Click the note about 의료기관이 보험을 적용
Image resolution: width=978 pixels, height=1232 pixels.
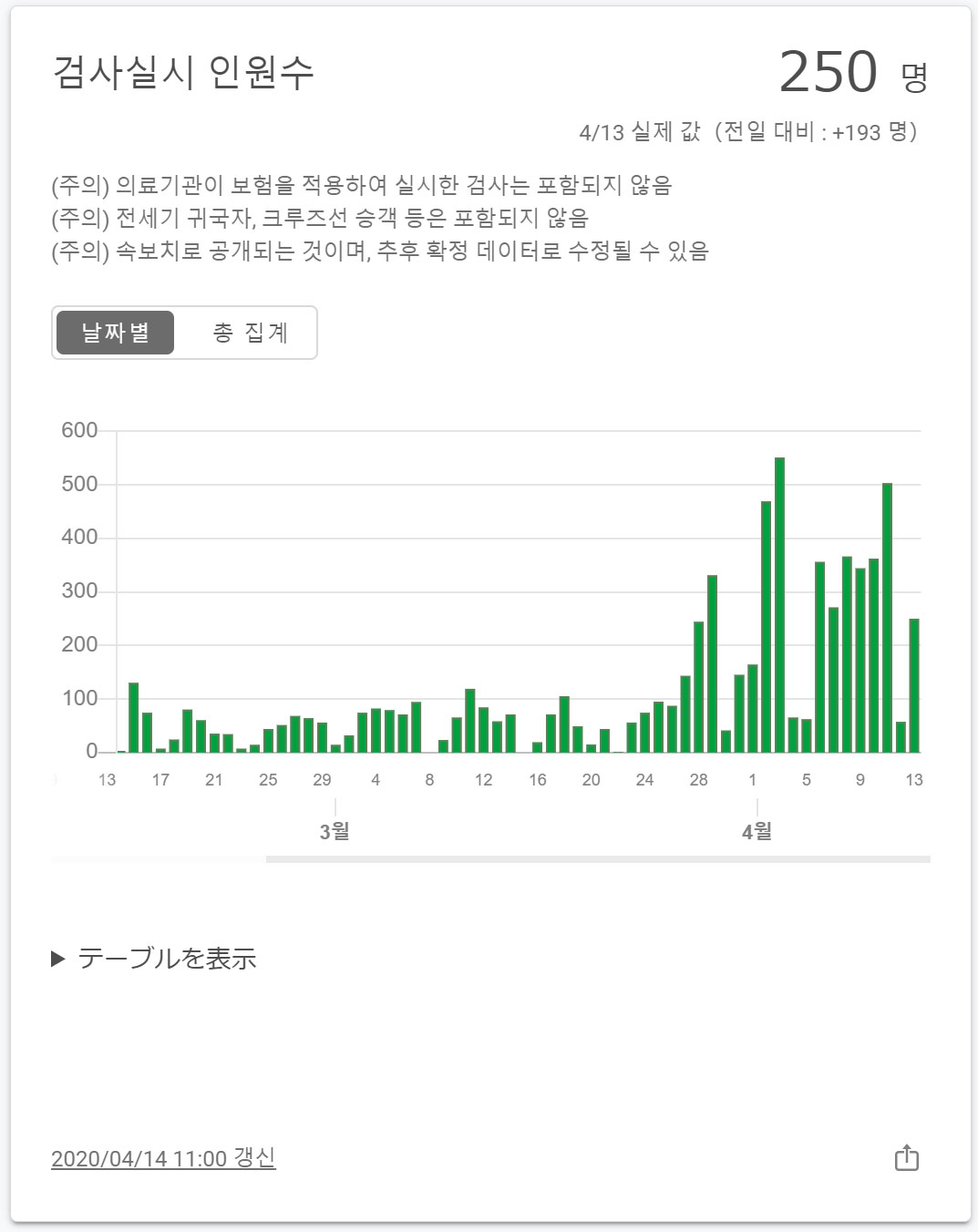point(362,186)
